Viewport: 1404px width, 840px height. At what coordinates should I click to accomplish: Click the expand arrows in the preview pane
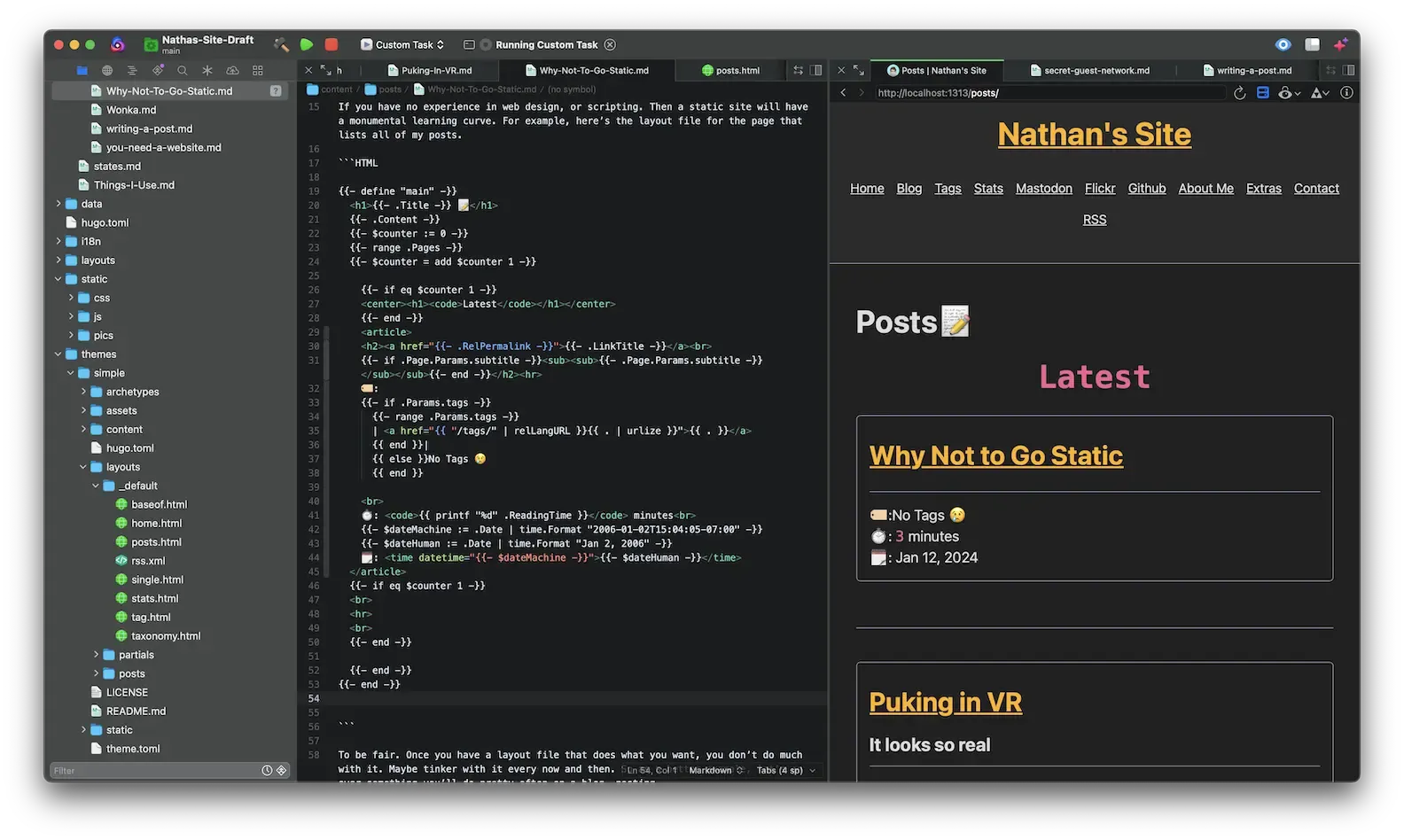click(x=858, y=70)
